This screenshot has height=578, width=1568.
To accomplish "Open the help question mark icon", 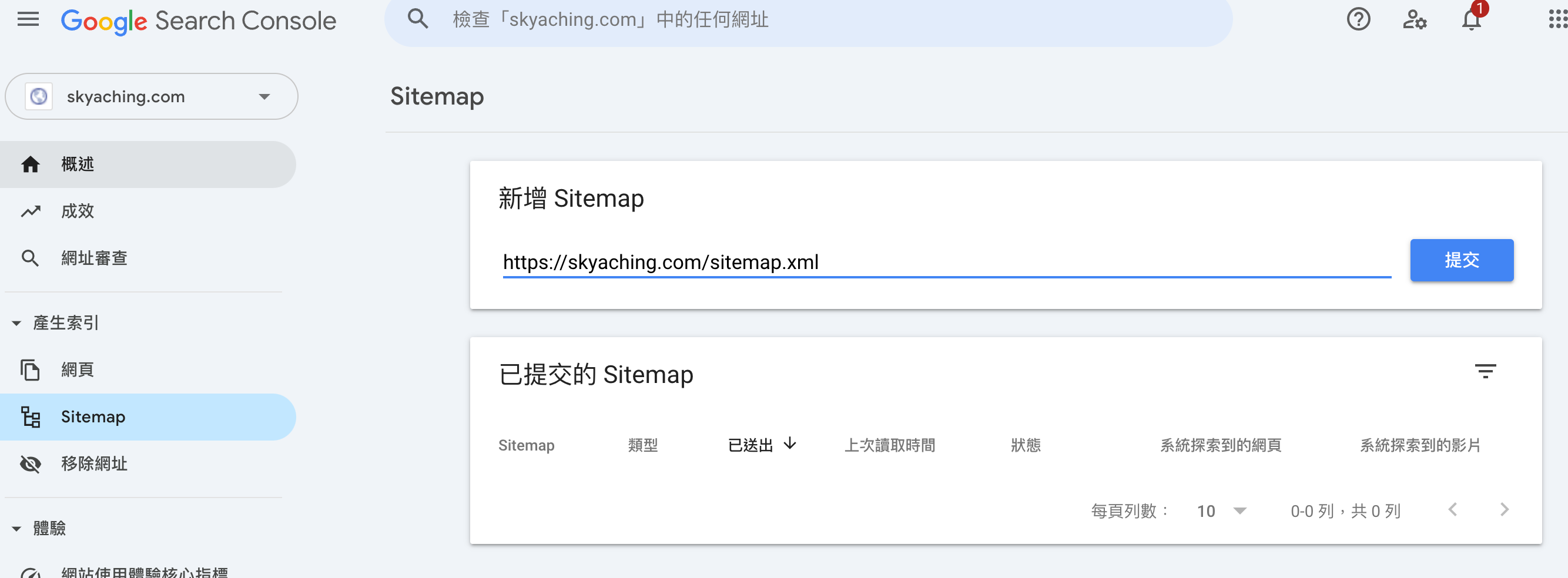I will [1358, 20].
